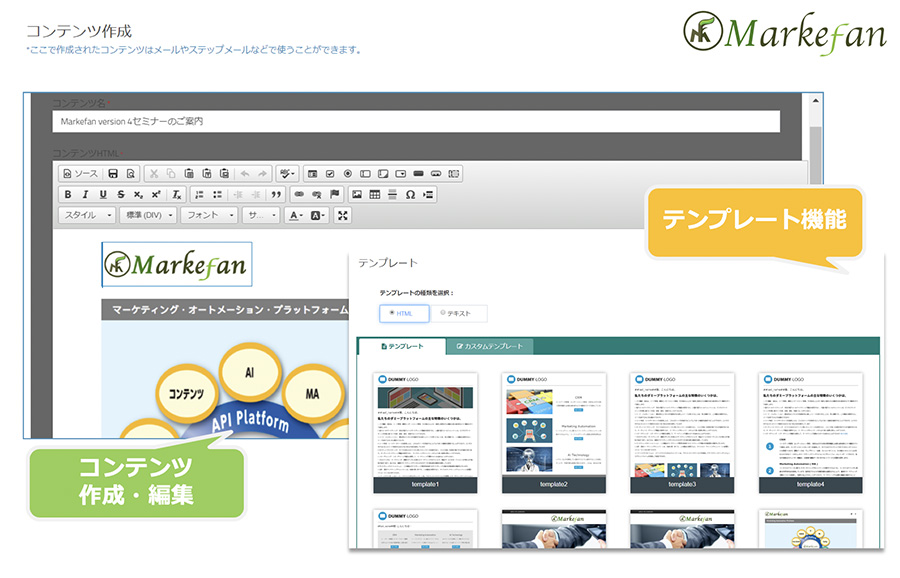900x578 pixels.
Task: Toggle Italic formatting
Action: click(86, 195)
